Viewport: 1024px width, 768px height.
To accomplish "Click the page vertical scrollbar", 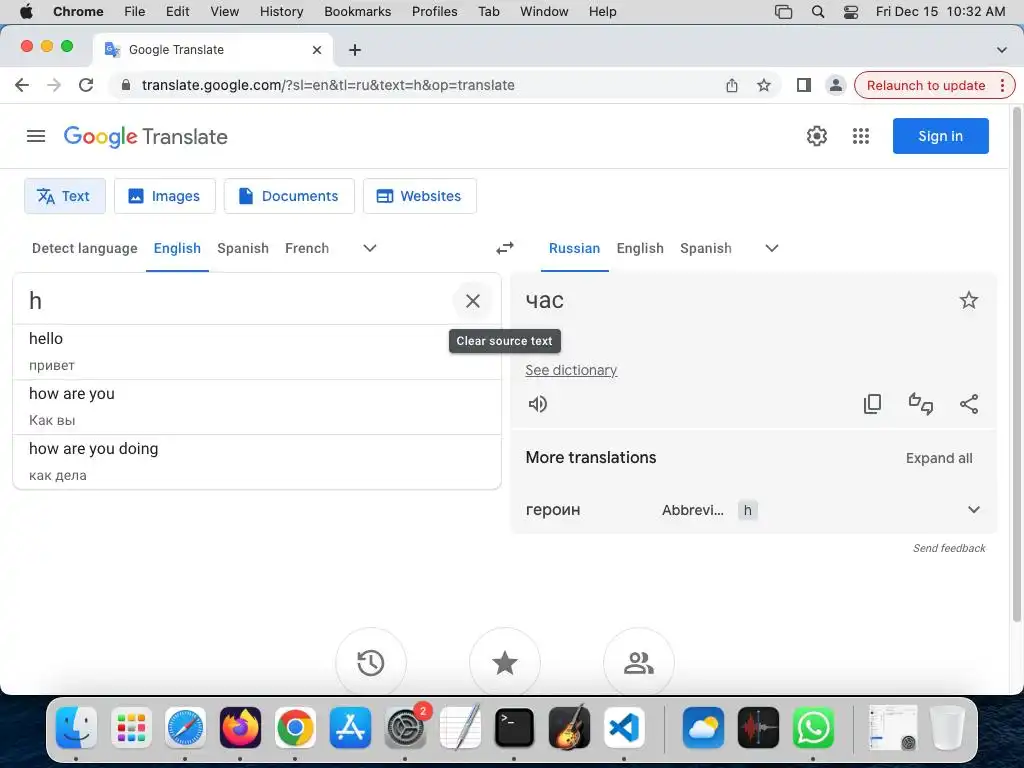I will [x=1016, y=366].
